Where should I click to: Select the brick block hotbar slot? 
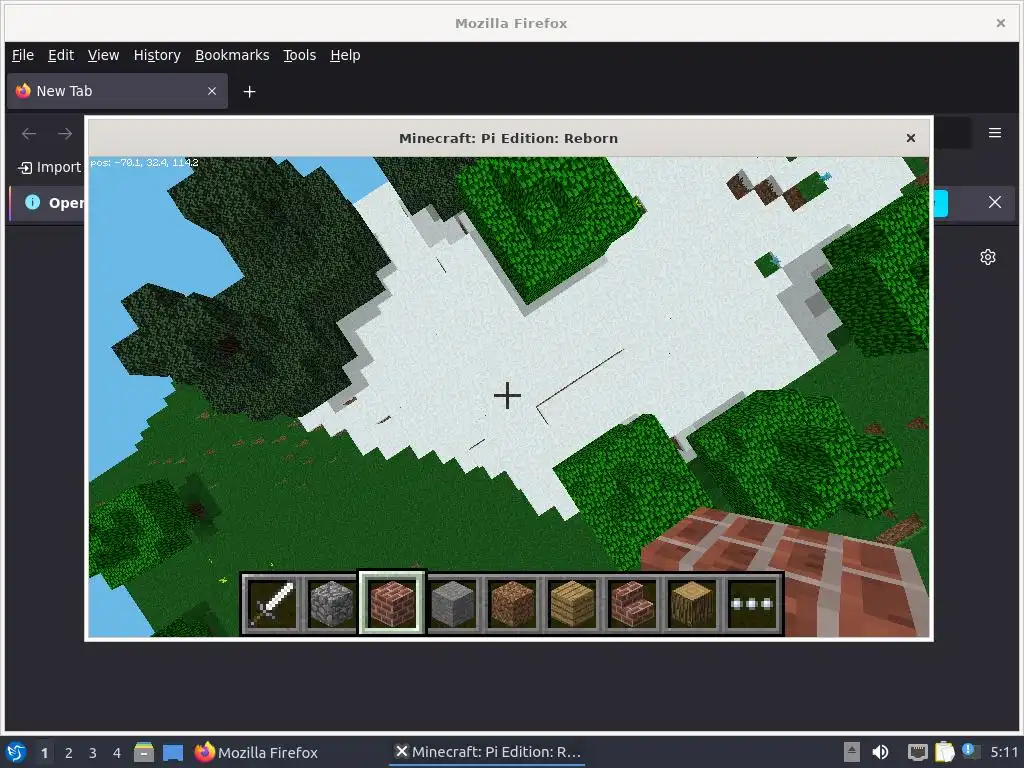[392, 603]
